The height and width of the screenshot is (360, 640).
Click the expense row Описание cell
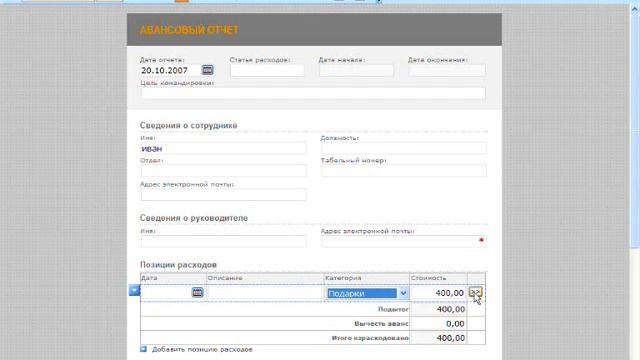coord(265,293)
